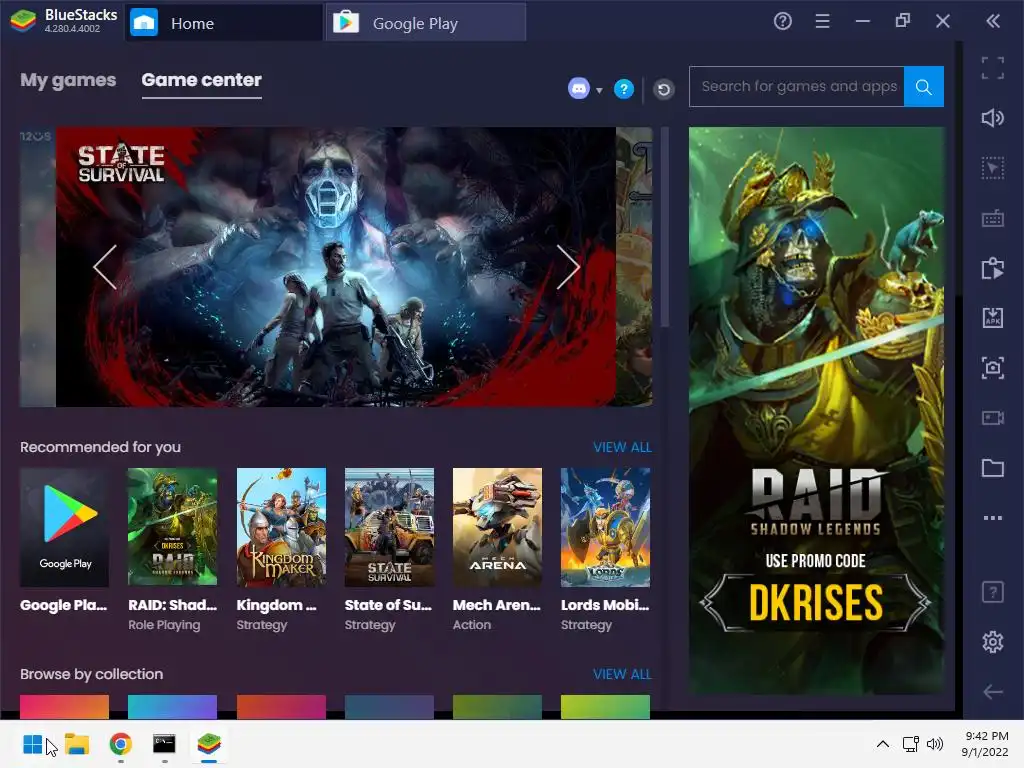This screenshot has height=768, width=1024.
Task: Click the refresh circular arrow icon
Action: (664, 89)
